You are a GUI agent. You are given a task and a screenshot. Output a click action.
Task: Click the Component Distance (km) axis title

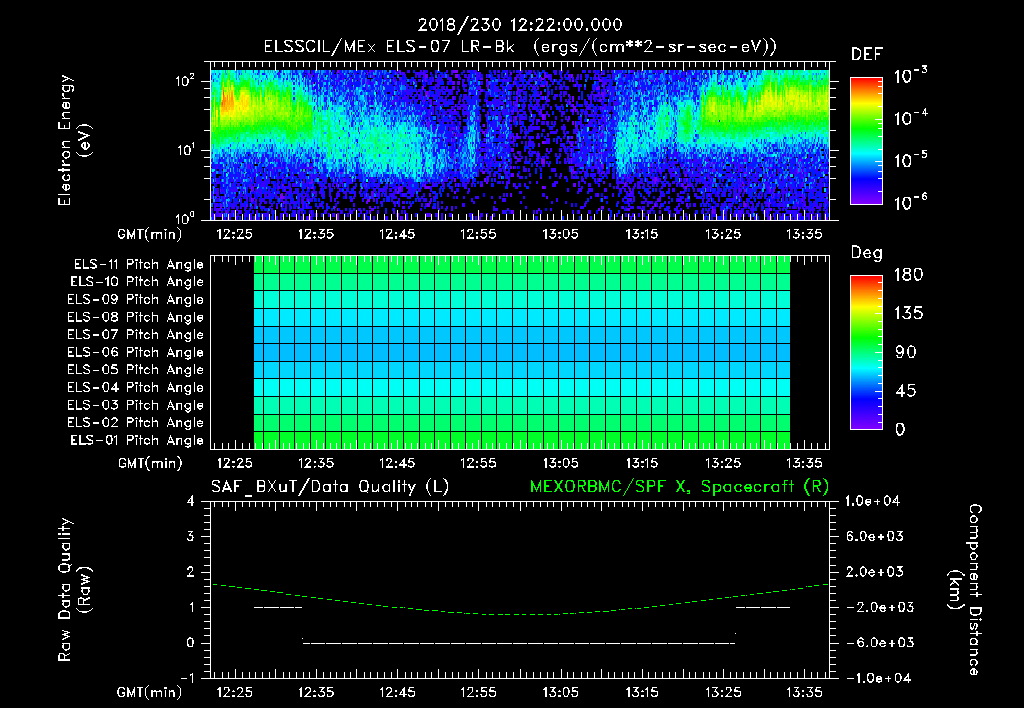(x=965, y=589)
